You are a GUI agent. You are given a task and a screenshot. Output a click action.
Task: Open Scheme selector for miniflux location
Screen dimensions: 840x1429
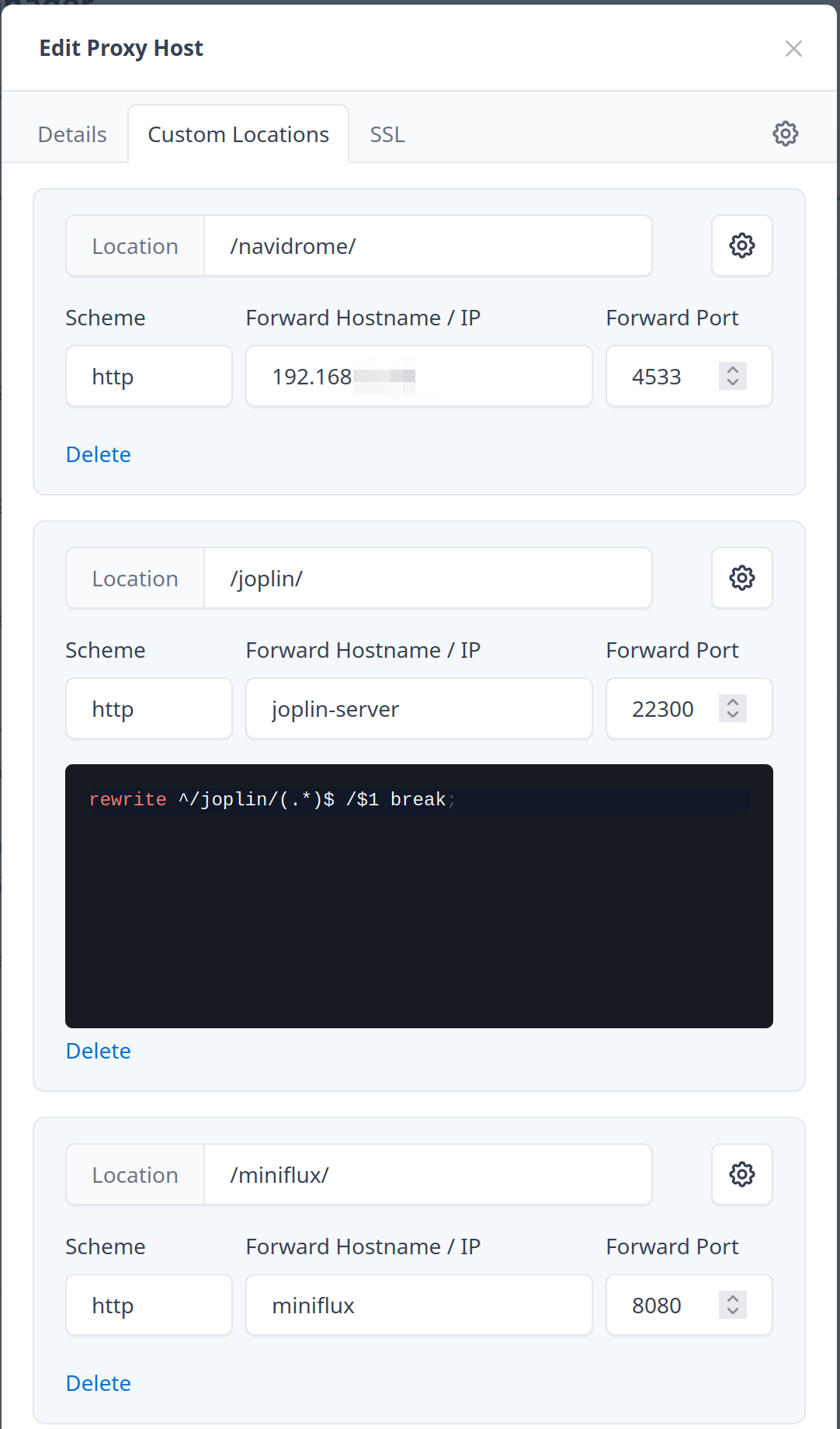[x=148, y=1306]
